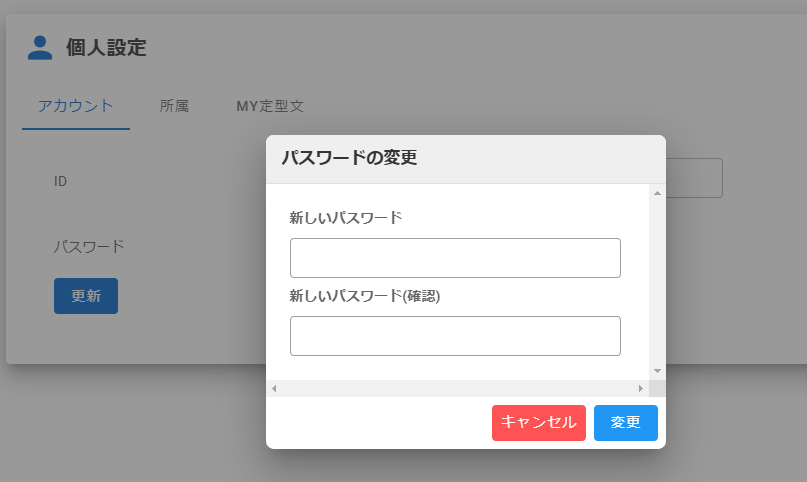807x482 pixels.
Task: Click the user profile icon beside 個人設定
Action: click(x=40, y=47)
